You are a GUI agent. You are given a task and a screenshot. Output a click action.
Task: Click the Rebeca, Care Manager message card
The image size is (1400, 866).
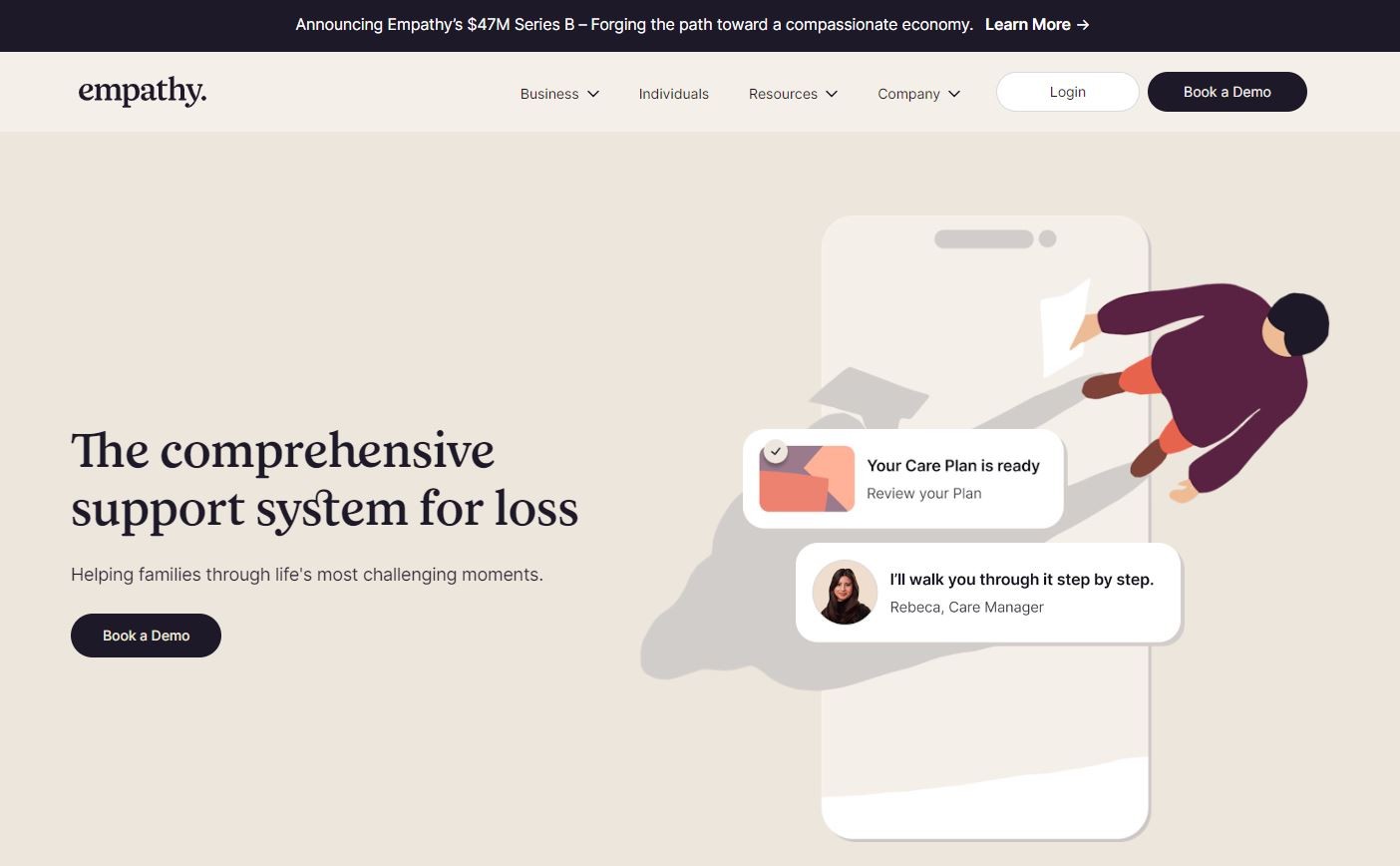(x=988, y=593)
